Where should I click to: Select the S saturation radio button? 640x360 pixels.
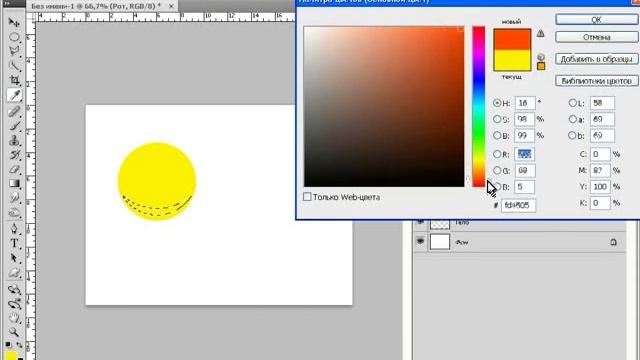click(x=497, y=119)
